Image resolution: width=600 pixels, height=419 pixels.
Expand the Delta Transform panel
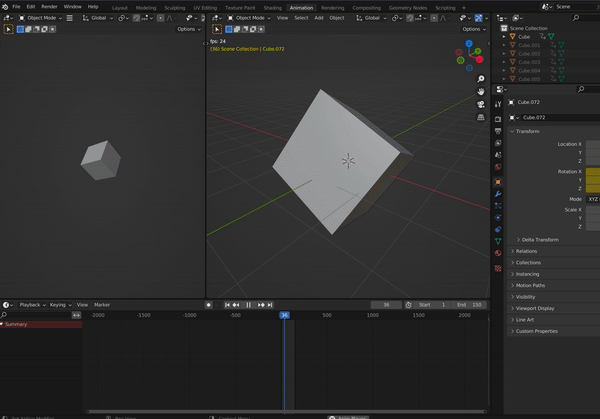click(x=540, y=240)
